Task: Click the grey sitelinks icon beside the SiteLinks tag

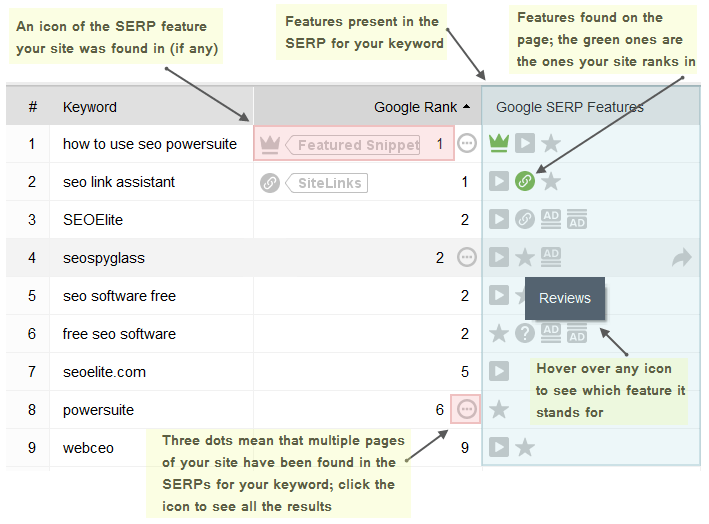Action: (x=270, y=183)
